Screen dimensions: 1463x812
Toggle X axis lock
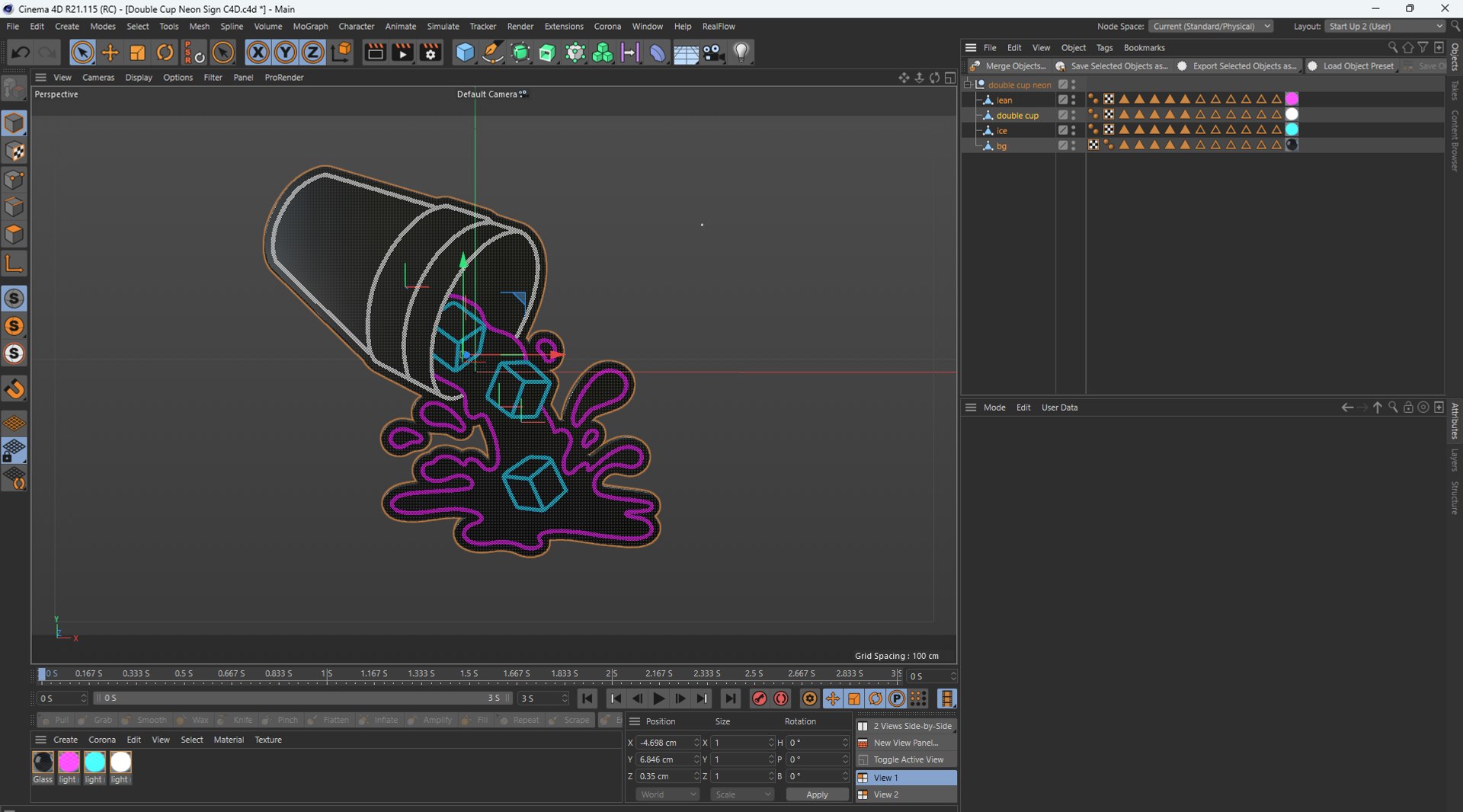pyautogui.click(x=258, y=53)
